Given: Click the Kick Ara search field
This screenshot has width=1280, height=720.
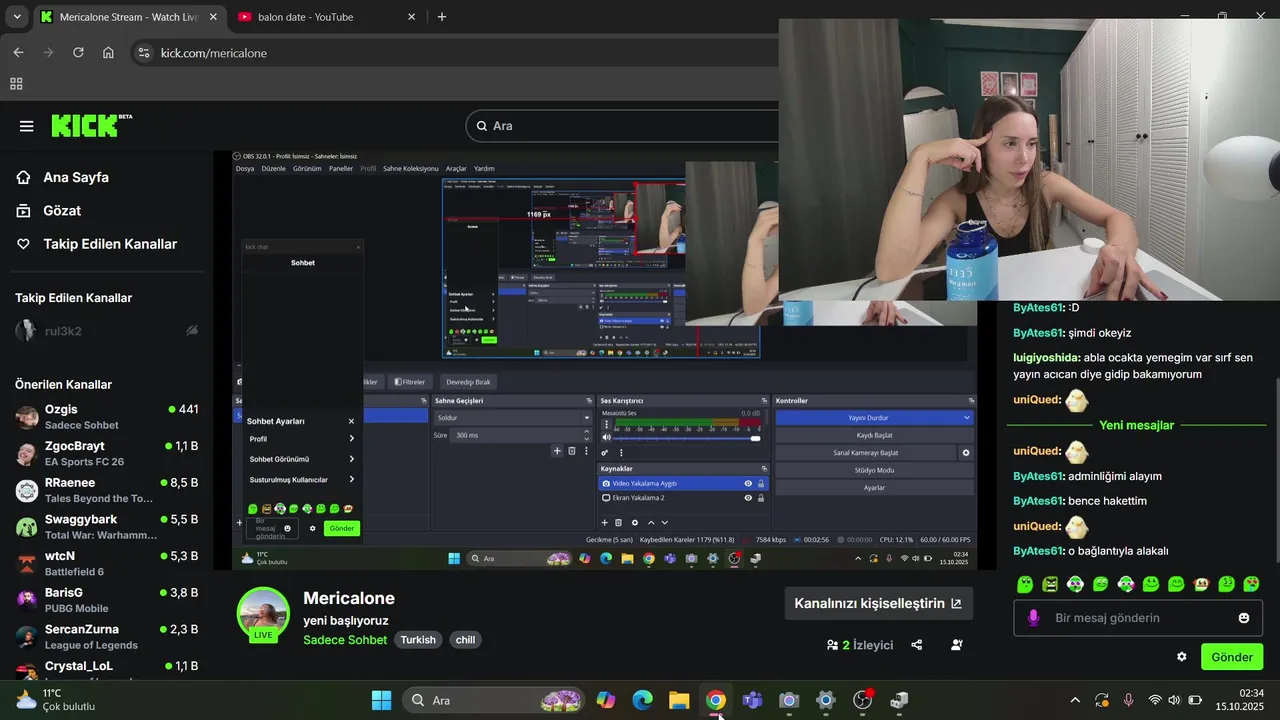Looking at the screenshot, I should coord(622,126).
